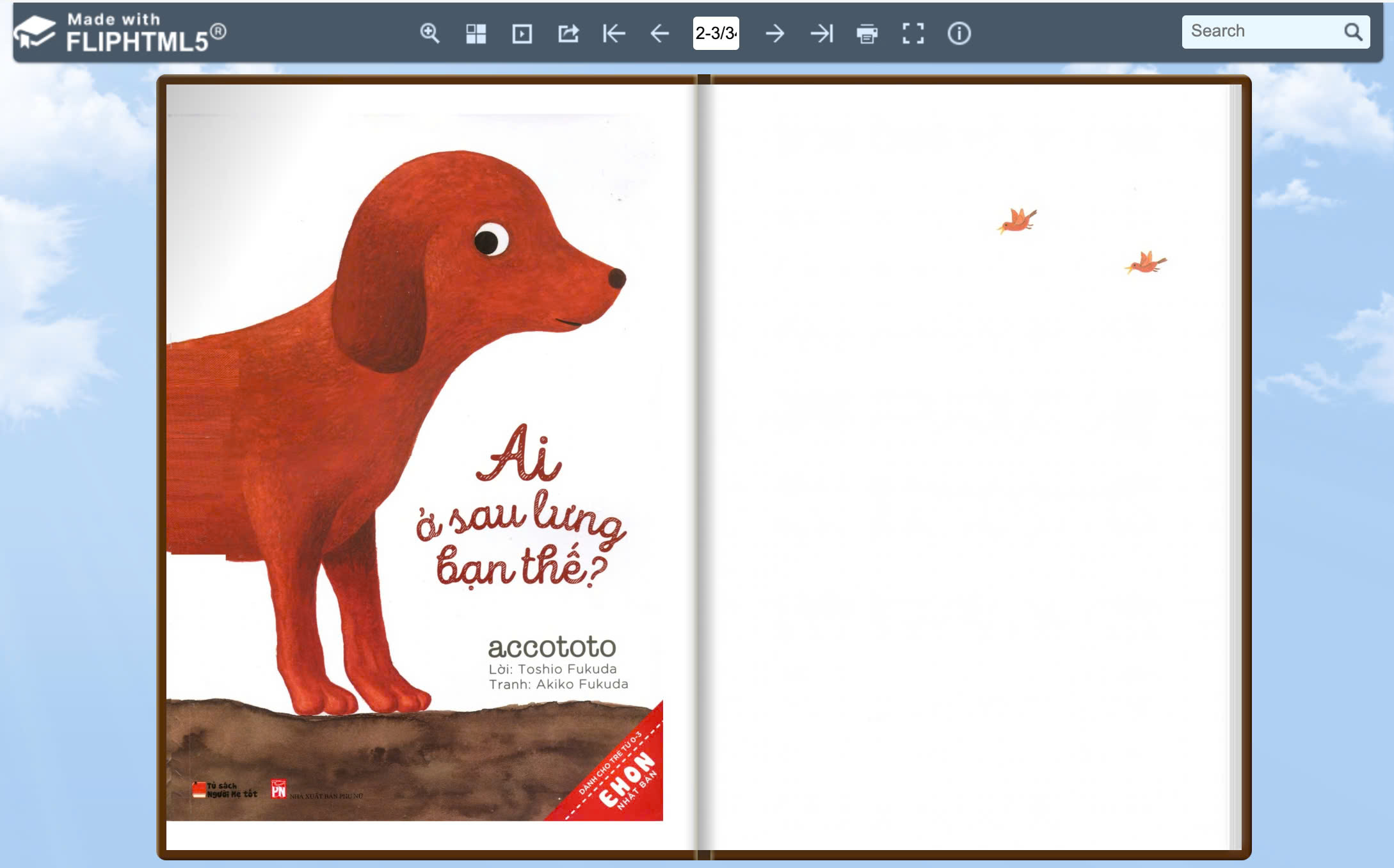
Task: Open the book information icon
Action: pyautogui.click(x=959, y=33)
